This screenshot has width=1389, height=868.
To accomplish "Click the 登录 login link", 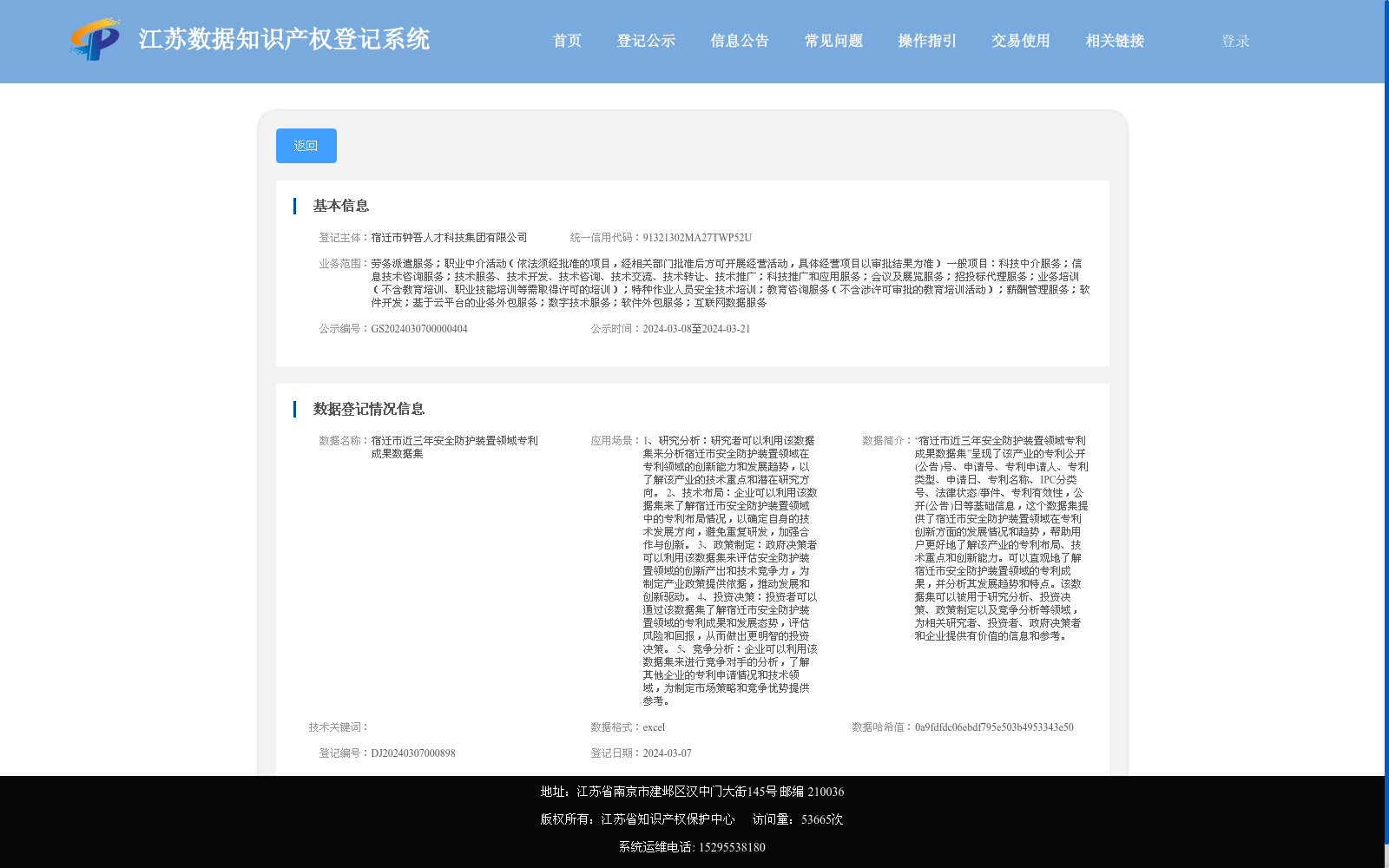I will [x=1235, y=41].
